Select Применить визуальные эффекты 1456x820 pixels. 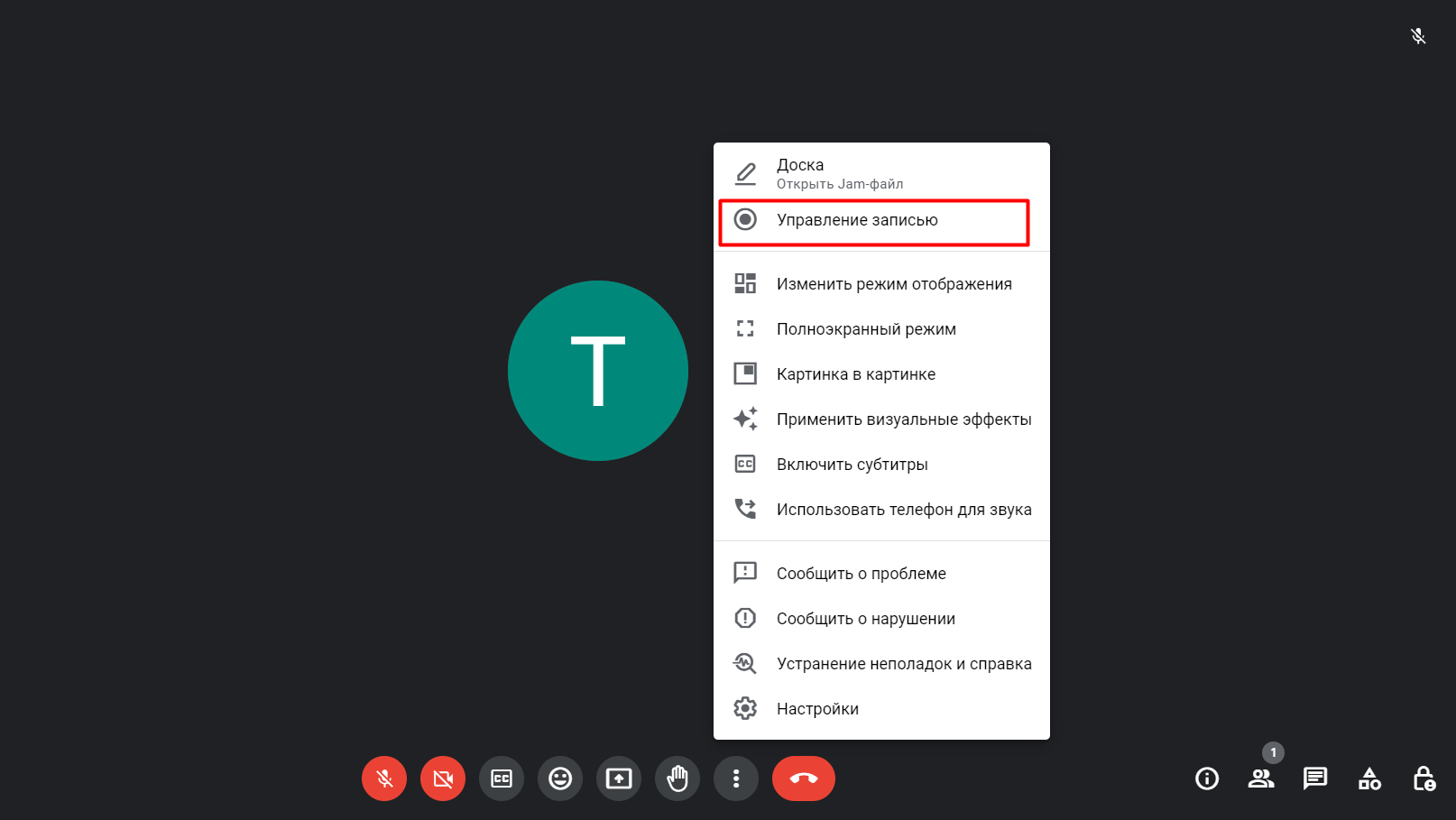[881, 419]
